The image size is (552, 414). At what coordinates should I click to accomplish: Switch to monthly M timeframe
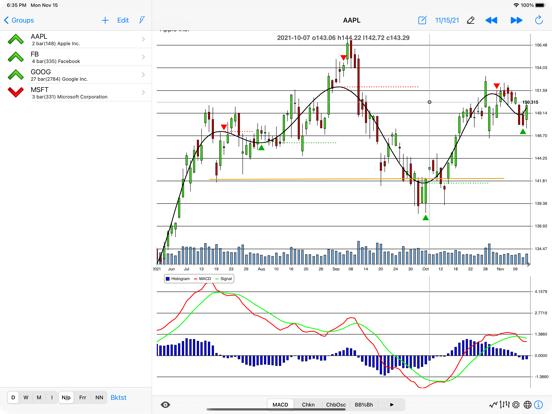point(39,397)
